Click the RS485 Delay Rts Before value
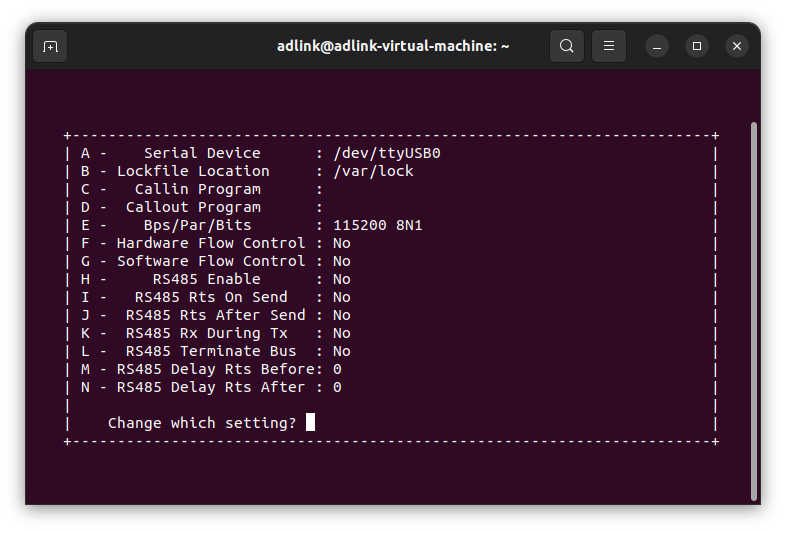Screen dimensions: 786x533 [337, 369]
